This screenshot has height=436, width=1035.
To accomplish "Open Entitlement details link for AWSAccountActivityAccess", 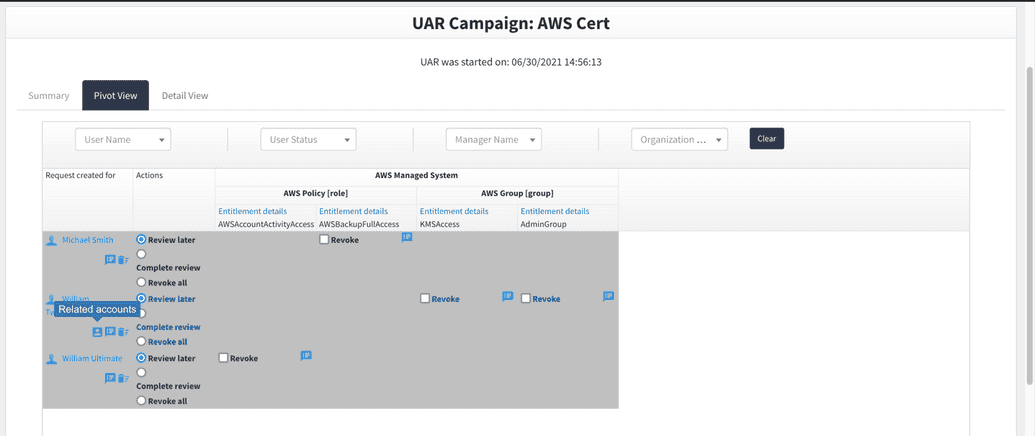I will point(253,211).
